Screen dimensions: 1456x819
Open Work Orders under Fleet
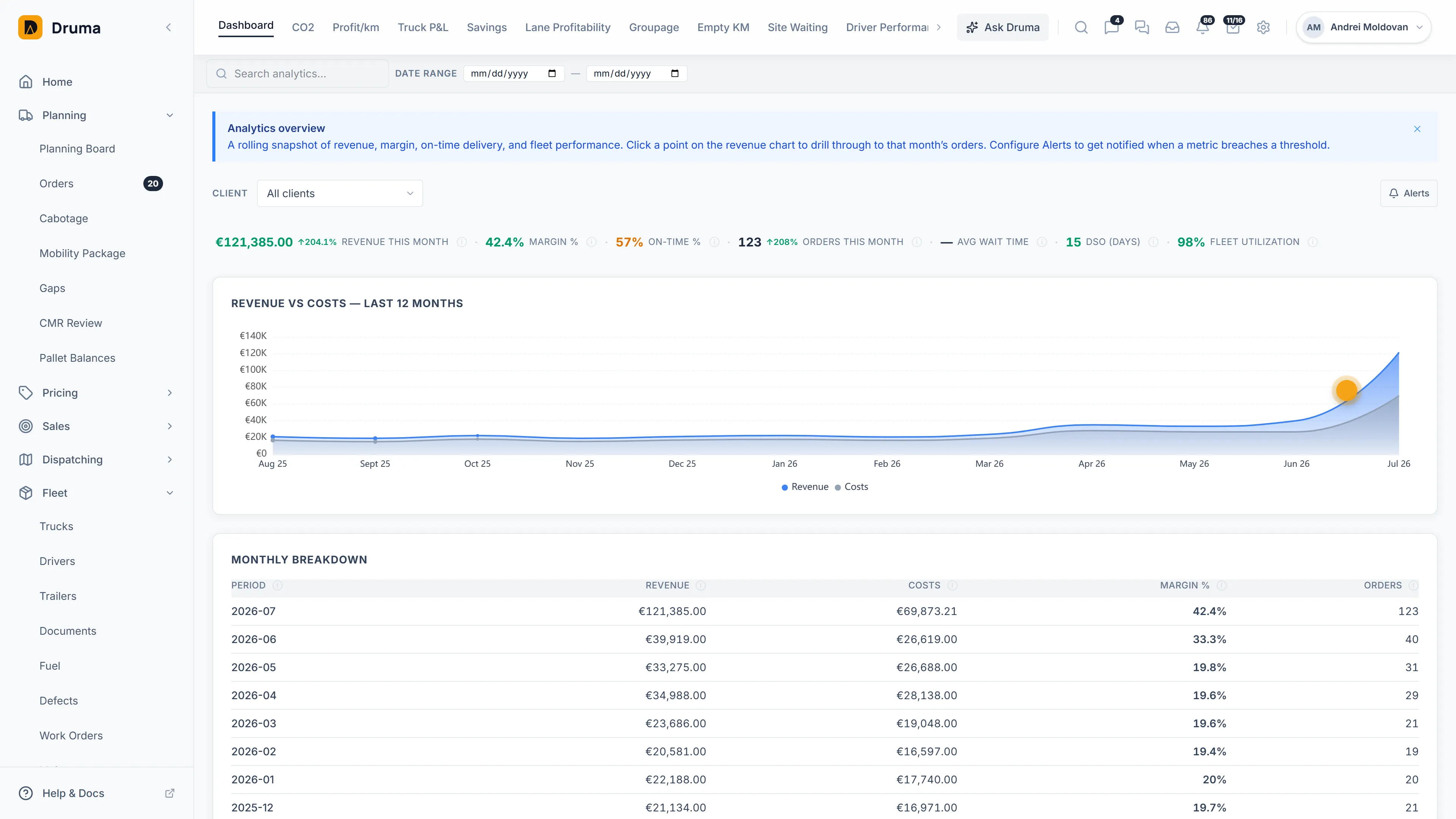[x=71, y=736]
